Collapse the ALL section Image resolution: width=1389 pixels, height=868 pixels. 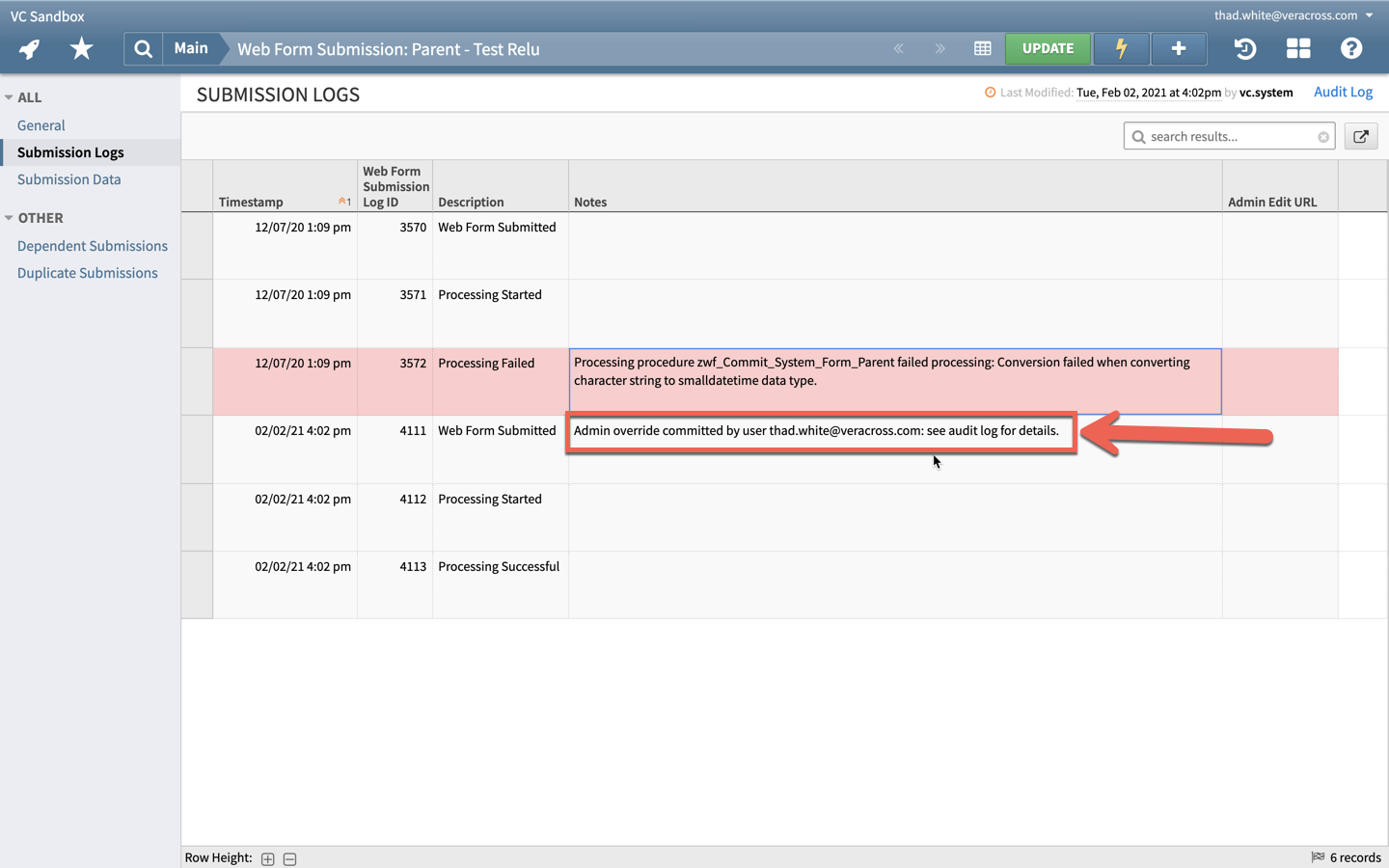pos(10,96)
